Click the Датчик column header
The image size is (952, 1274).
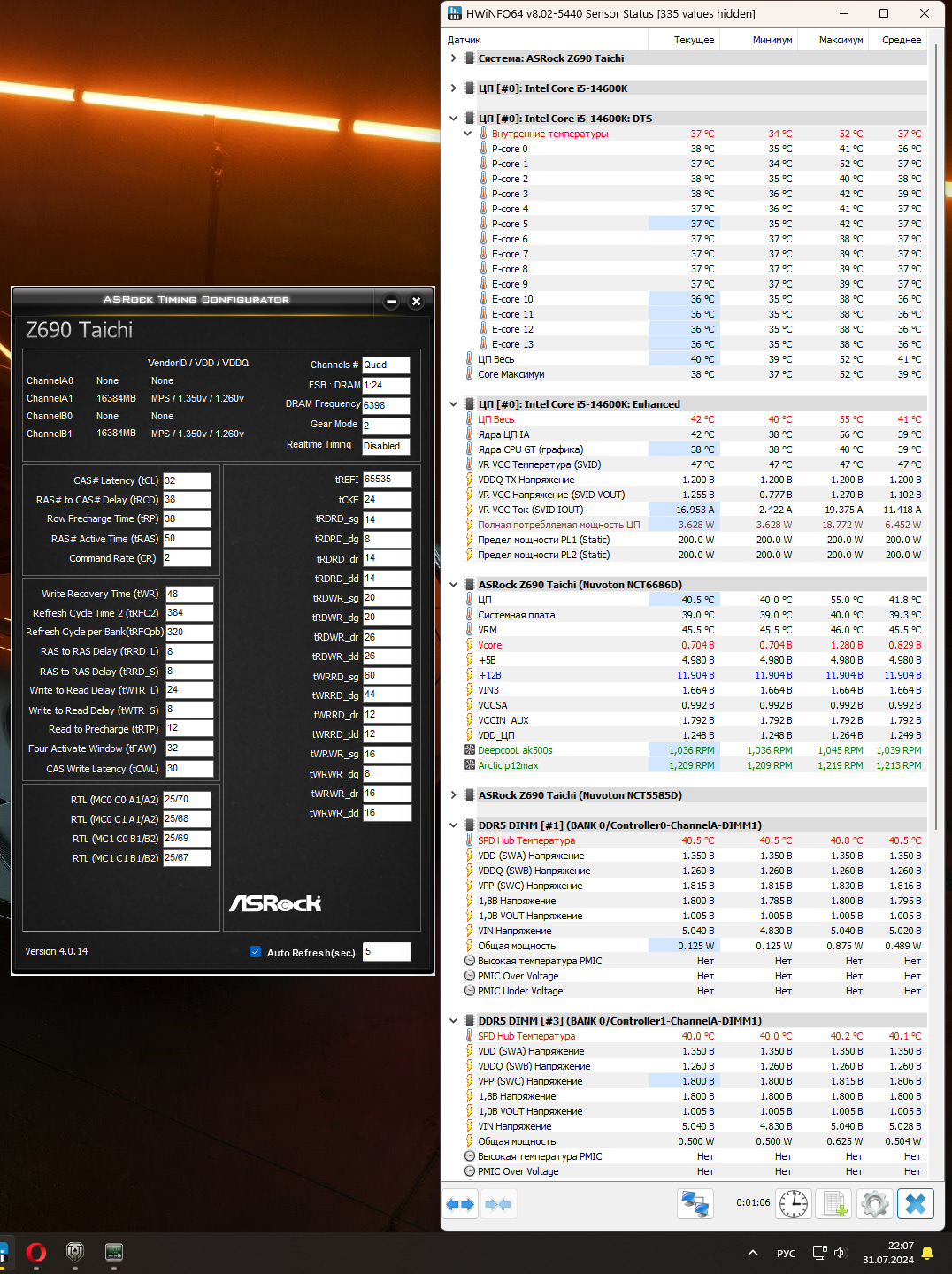click(x=545, y=40)
